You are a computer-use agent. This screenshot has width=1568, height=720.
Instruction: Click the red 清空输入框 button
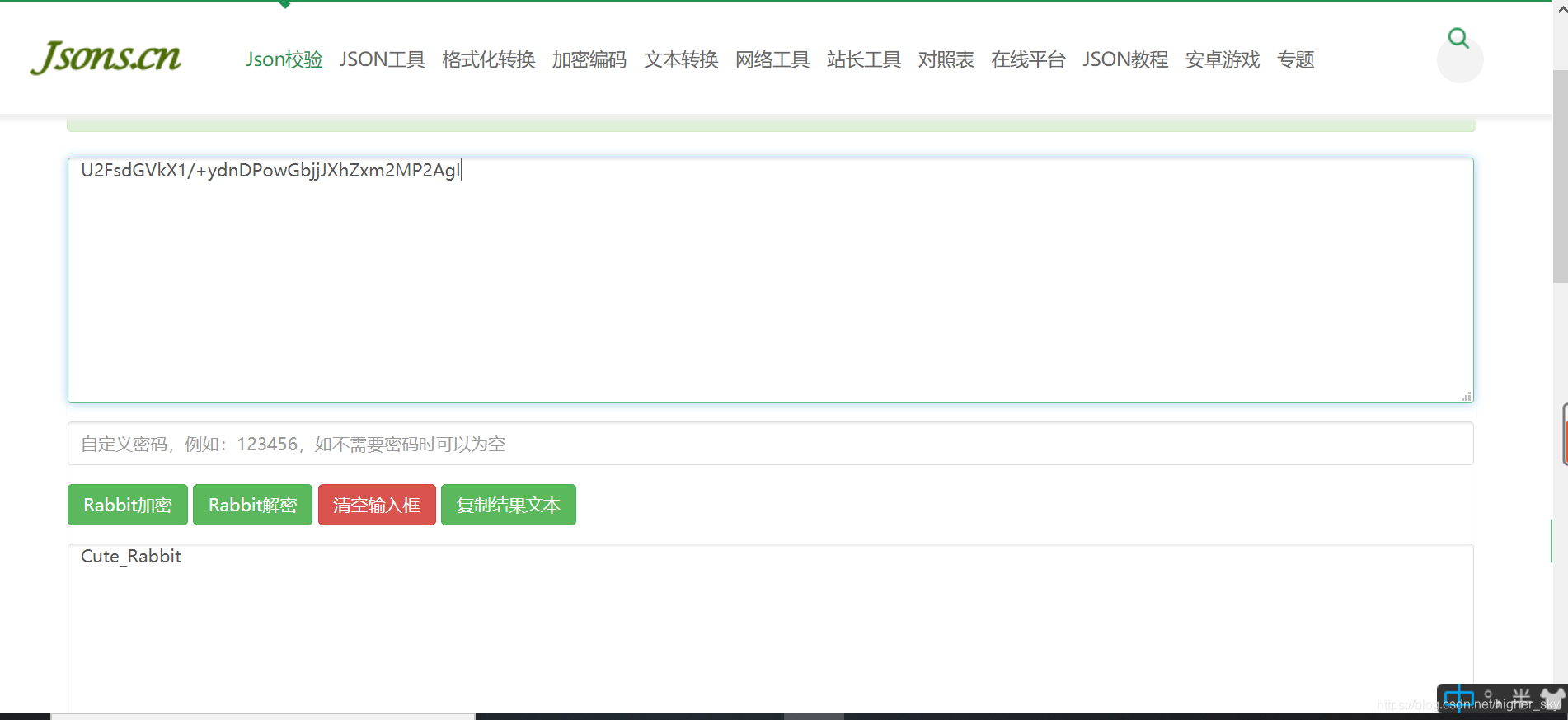pyautogui.click(x=377, y=505)
